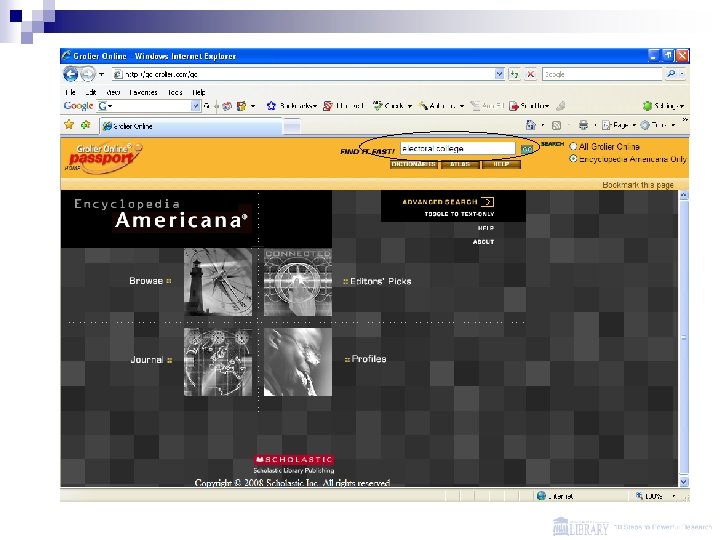This screenshot has width=720, height=540.
Task: Click into the URL address bar
Action: pos(303,74)
